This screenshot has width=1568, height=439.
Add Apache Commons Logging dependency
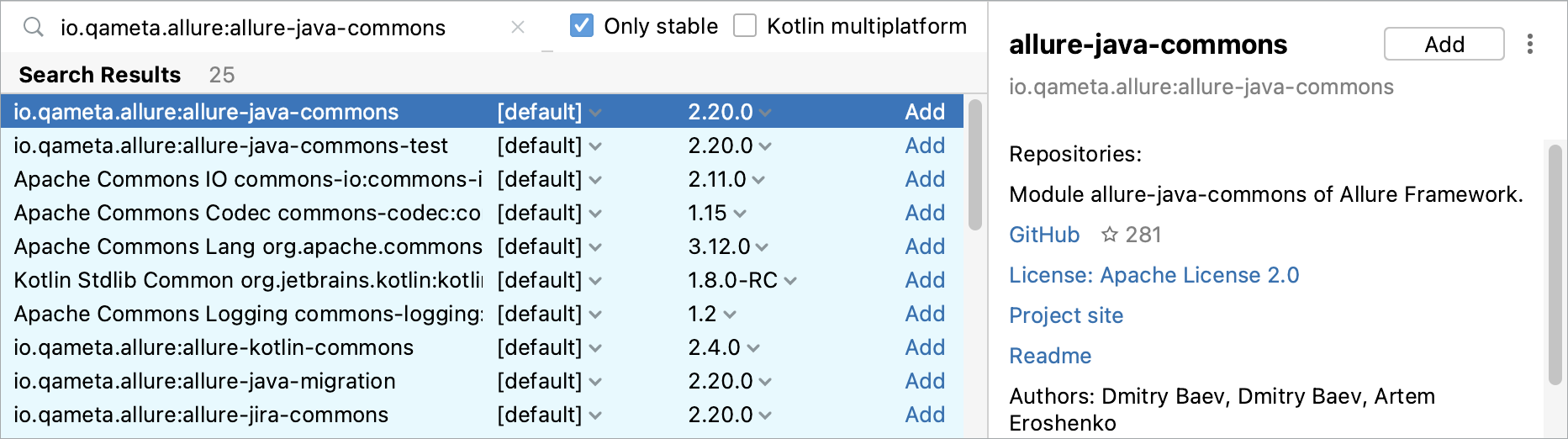click(x=925, y=314)
